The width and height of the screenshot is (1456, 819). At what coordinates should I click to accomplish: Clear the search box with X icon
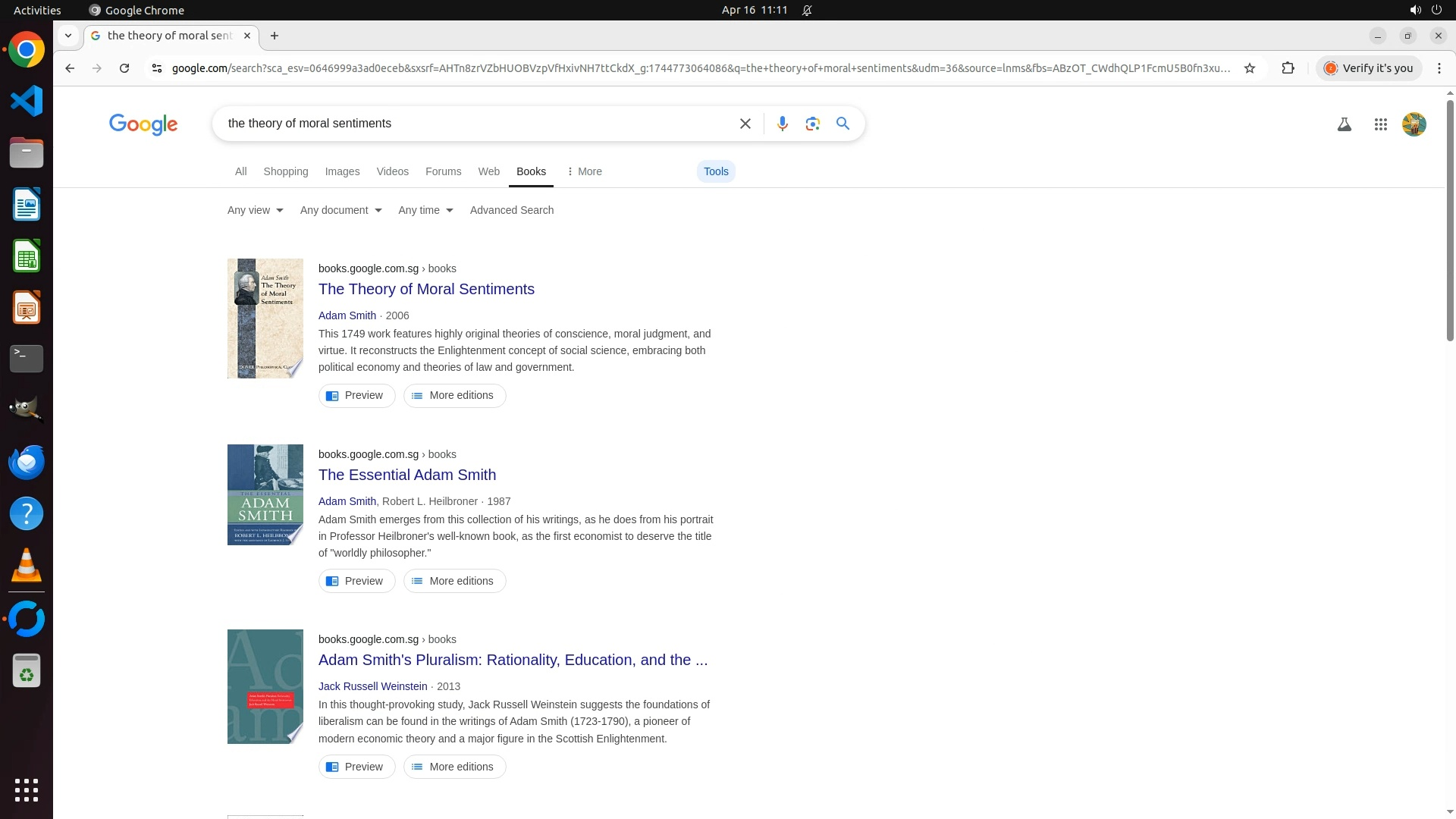(x=745, y=124)
